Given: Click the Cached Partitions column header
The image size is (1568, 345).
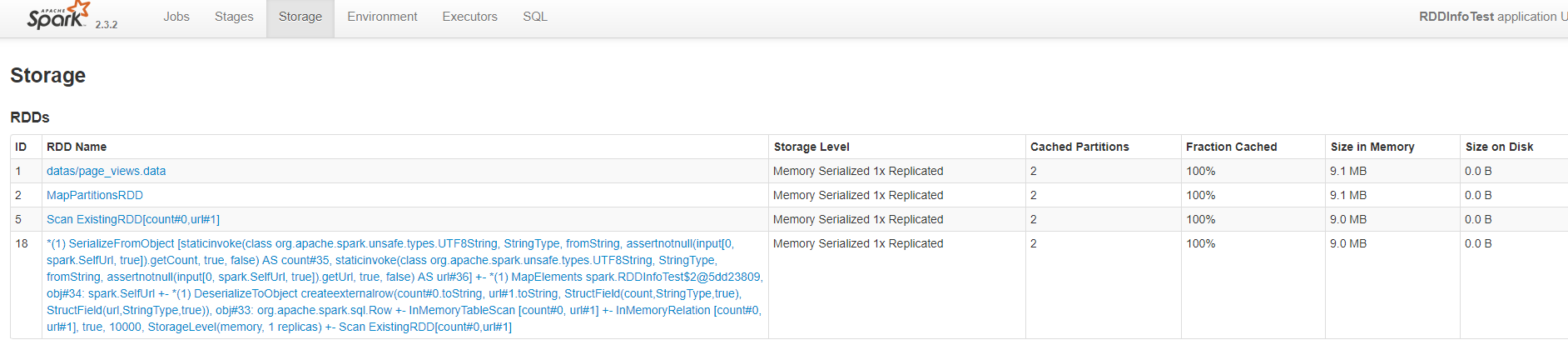Looking at the screenshot, I should coord(1079,147).
